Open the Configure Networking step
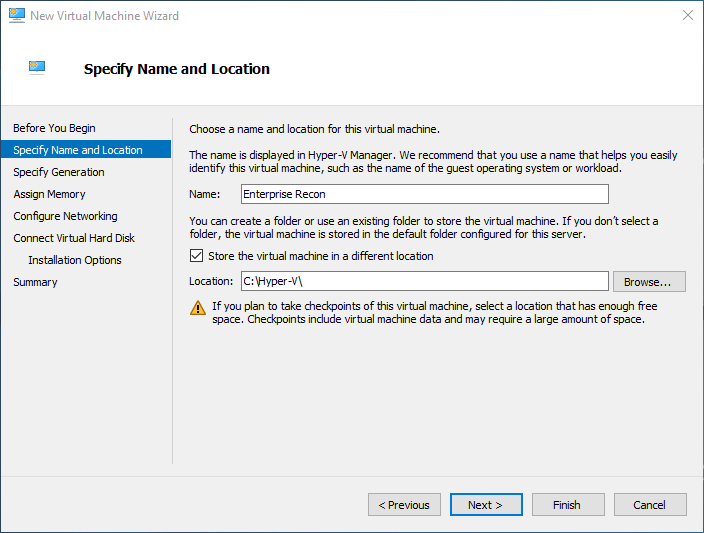704x533 pixels. pyautogui.click(x=65, y=216)
